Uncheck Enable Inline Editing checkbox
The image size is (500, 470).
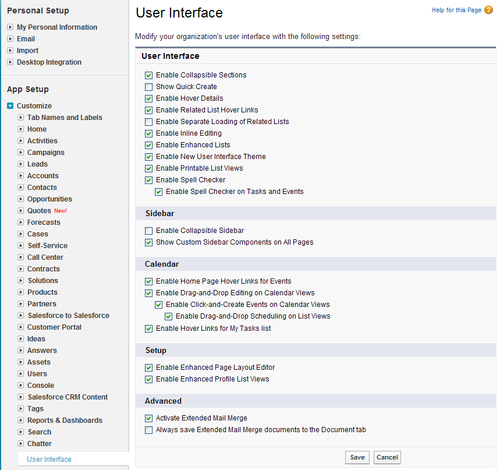pos(149,134)
